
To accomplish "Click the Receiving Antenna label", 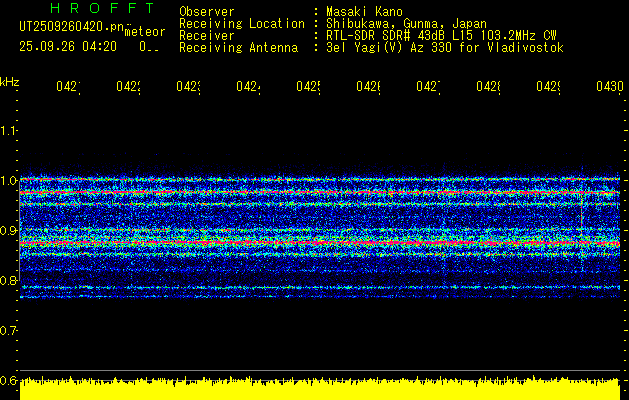I will coord(239,48).
